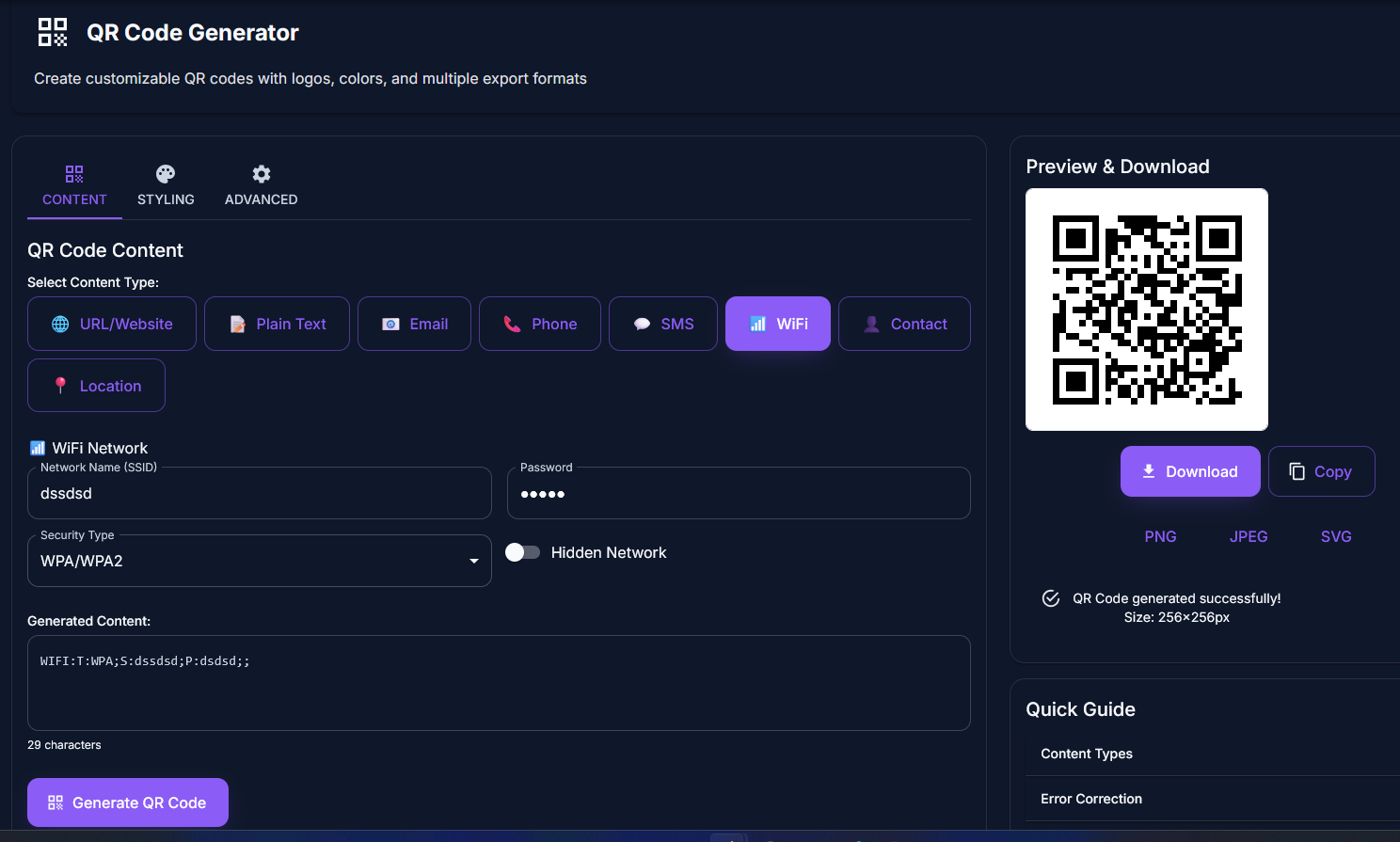This screenshot has height=842, width=1400.
Task: Click the '29 characters' count text
Action: (x=64, y=745)
